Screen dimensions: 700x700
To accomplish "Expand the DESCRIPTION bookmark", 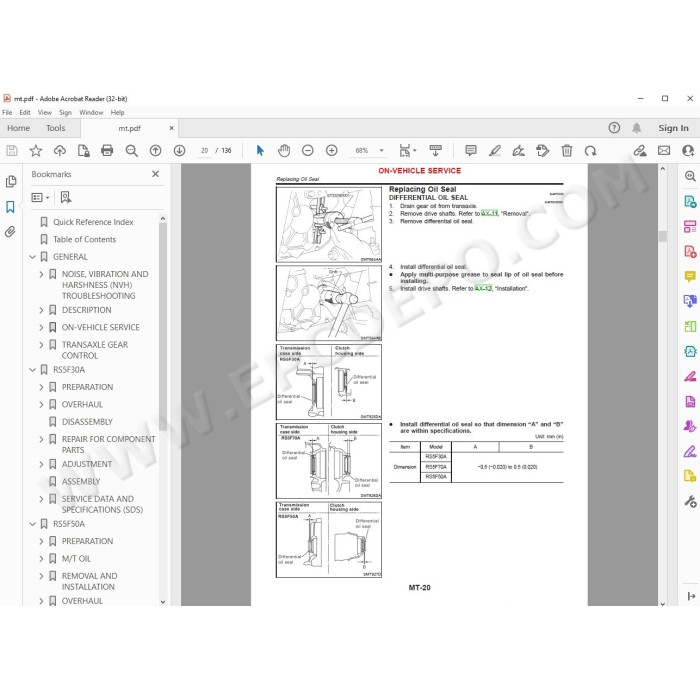I will pyautogui.click(x=41, y=310).
